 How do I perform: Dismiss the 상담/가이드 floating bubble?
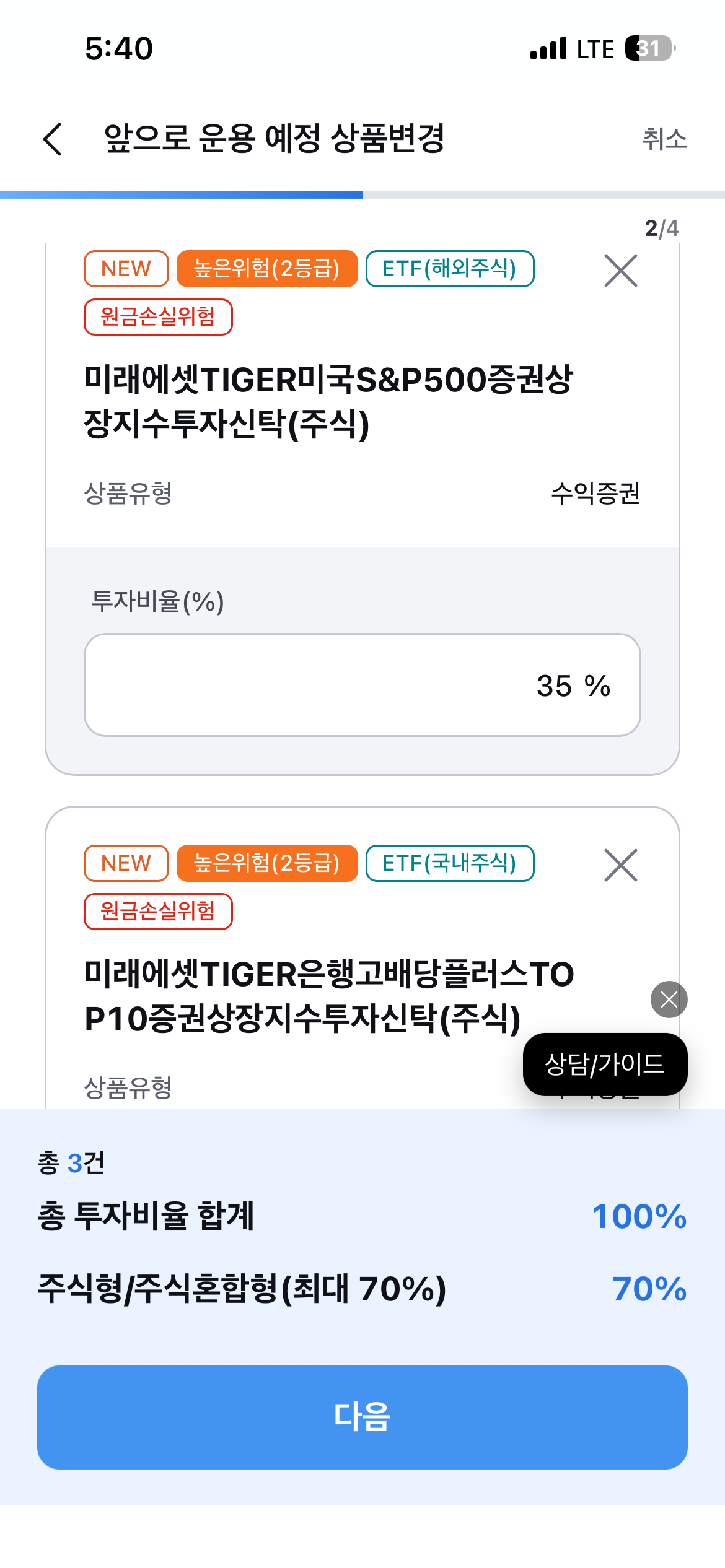pos(669,999)
